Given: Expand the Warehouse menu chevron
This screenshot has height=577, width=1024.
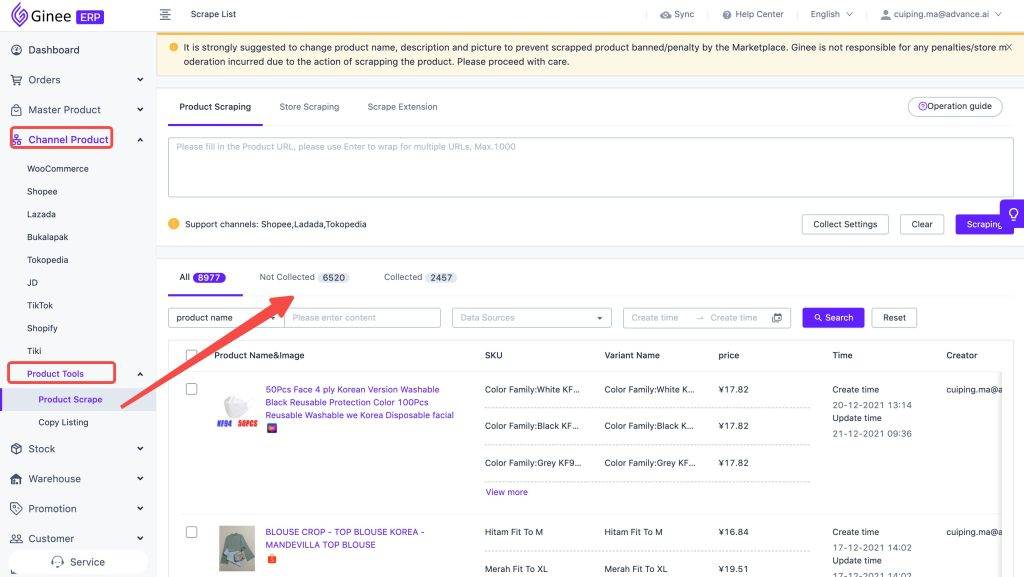Looking at the screenshot, I should click(140, 479).
